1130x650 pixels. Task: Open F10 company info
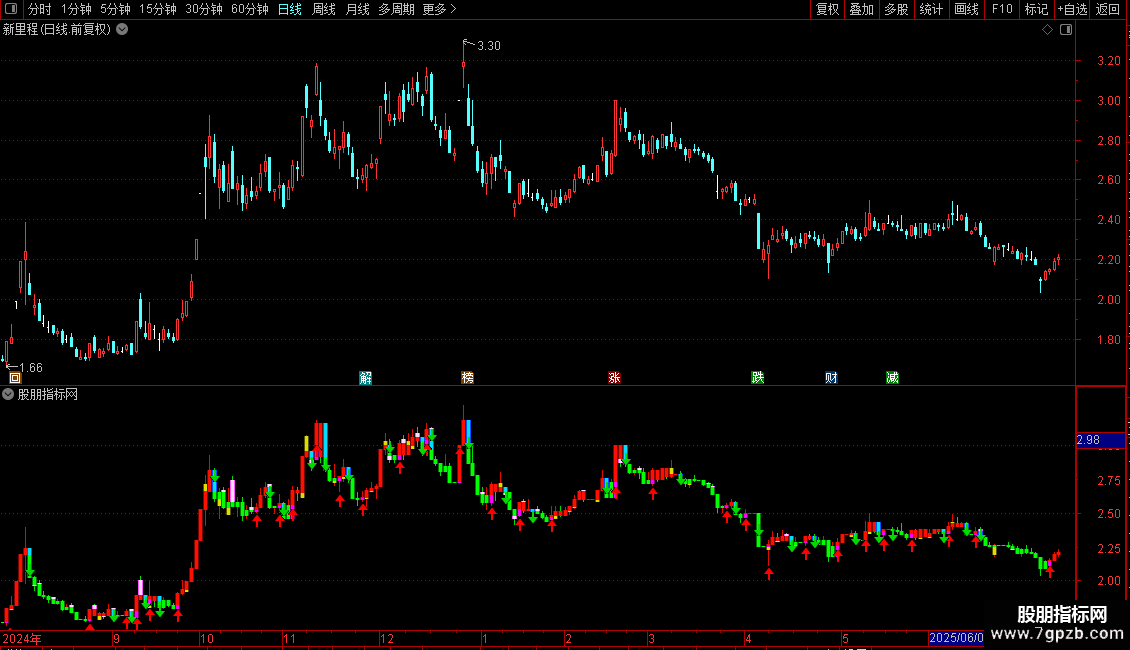point(1002,9)
